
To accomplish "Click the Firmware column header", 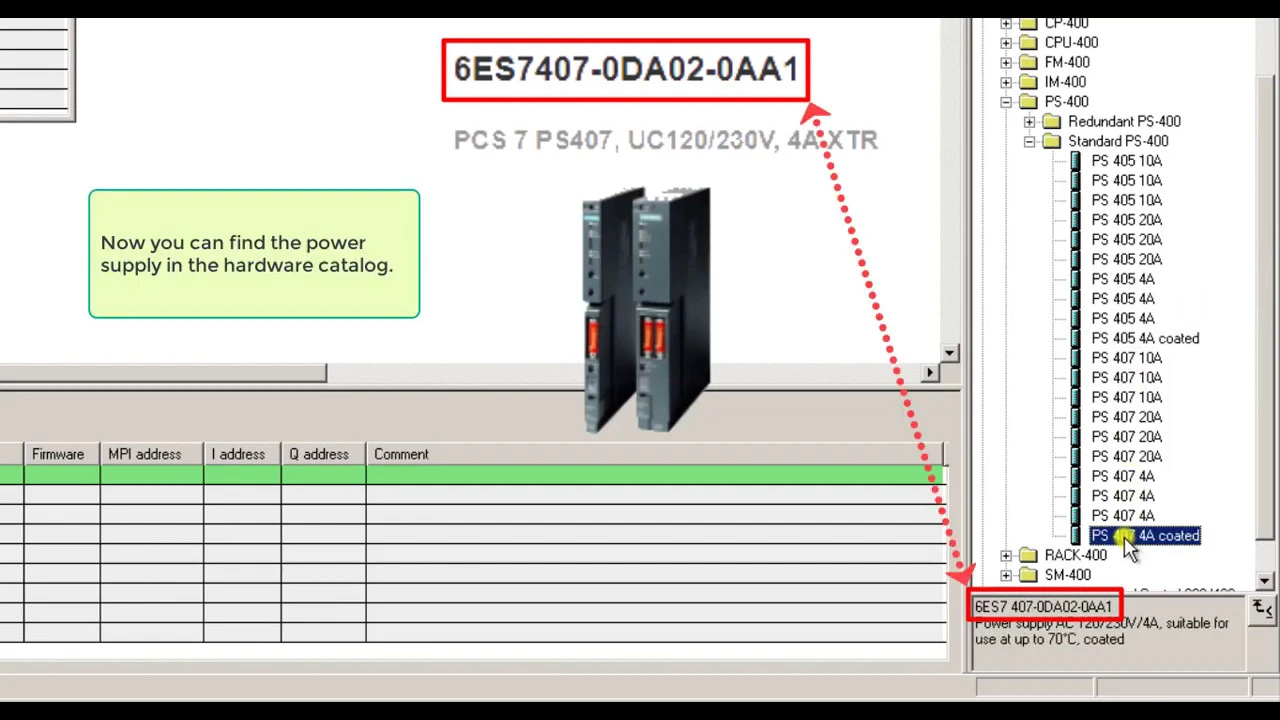I will pyautogui.click(x=62, y=454).
